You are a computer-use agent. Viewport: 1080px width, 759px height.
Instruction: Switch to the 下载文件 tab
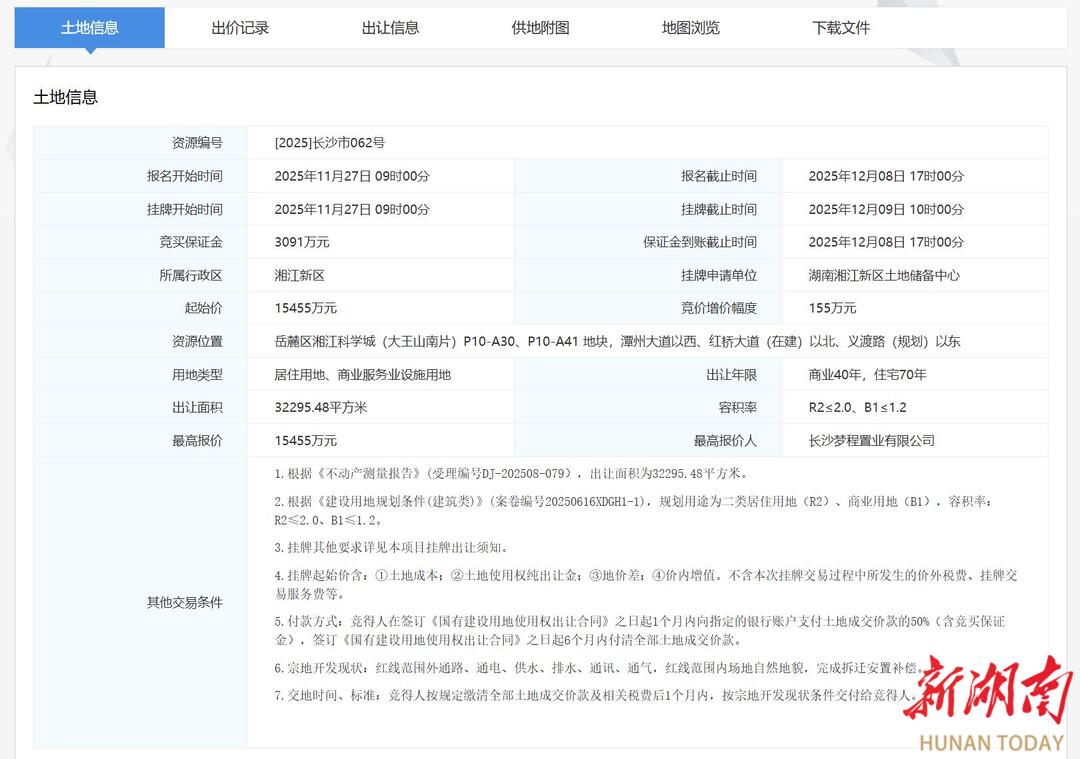[x=841, y=28]
